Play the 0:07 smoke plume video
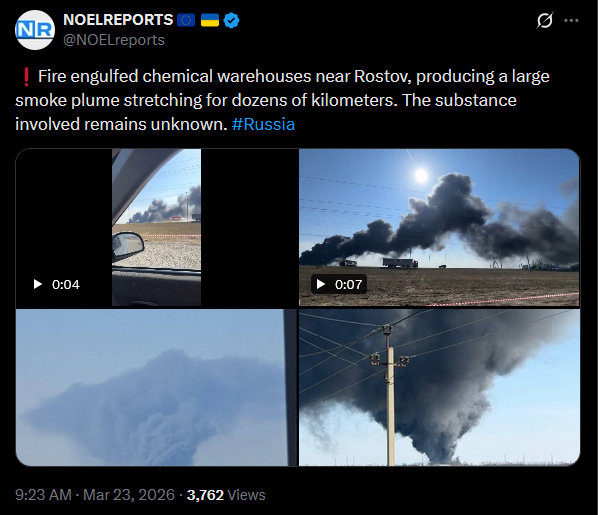This screenshot has width=598, height=515. (x=439, y=227)
